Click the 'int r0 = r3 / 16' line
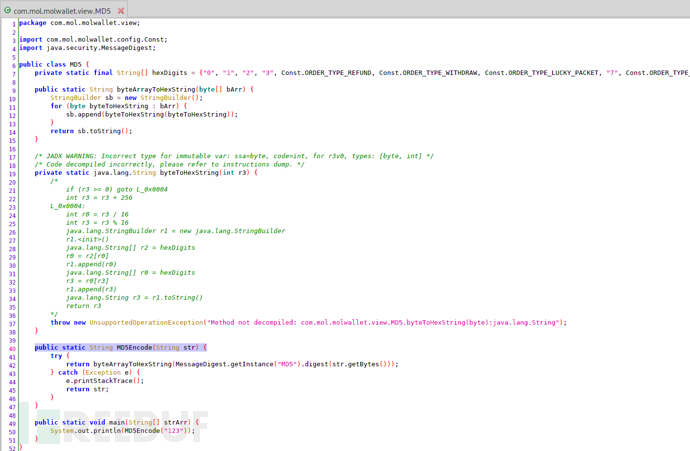Image resolution: width=690 pixels, height=451 pixels. coord(97,214)
